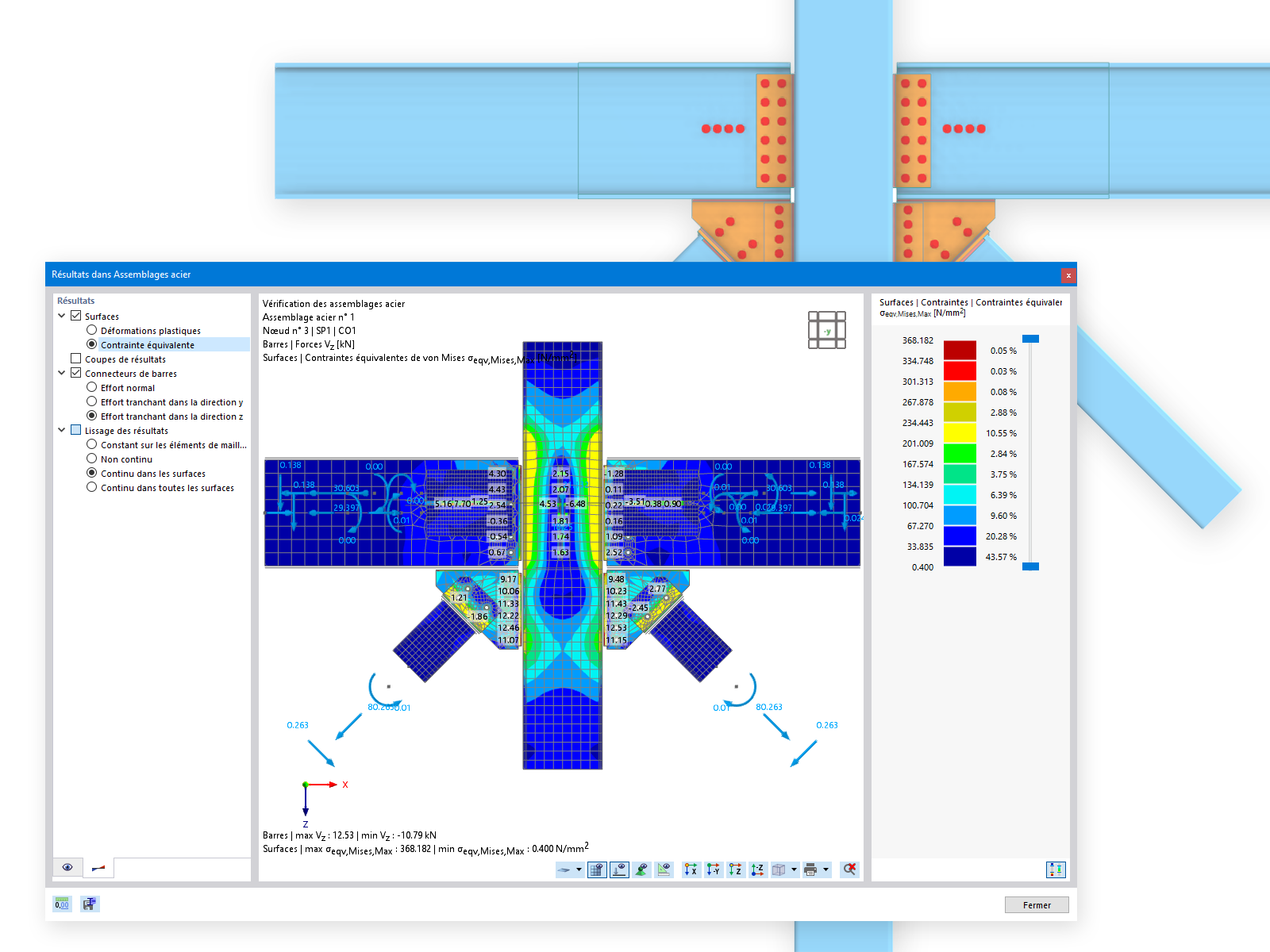The height and width of the screenshot is (952, 1270).
Task: Click the -y view orientation grid
Action: 827,330
